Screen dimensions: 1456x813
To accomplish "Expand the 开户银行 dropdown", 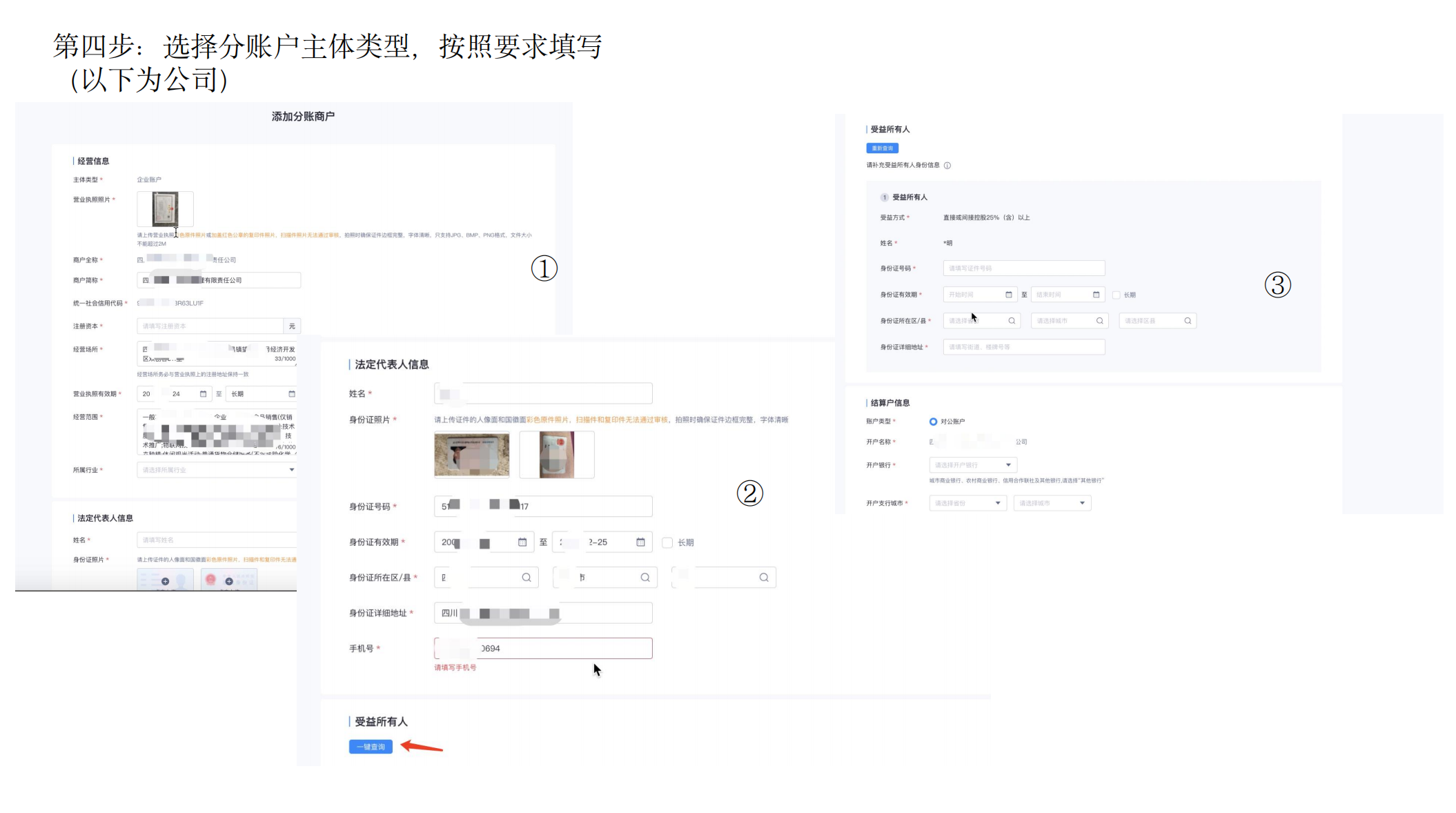I will click(x=973, y=465).
